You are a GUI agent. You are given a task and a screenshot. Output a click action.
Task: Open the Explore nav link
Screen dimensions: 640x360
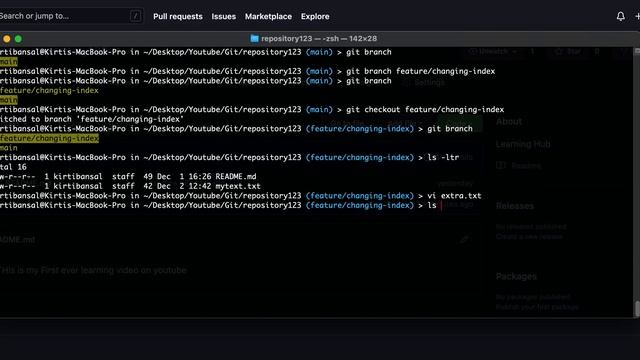pyautogui.click(x=315, y=17)
